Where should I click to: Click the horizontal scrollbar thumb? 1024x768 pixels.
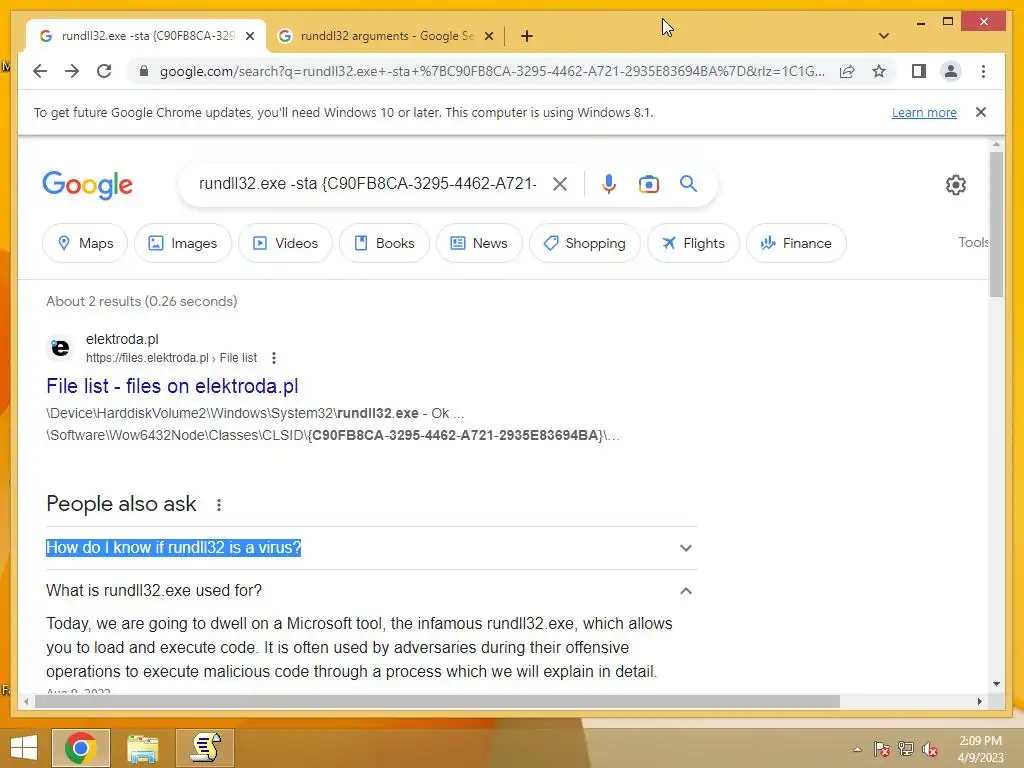[437, 701]
